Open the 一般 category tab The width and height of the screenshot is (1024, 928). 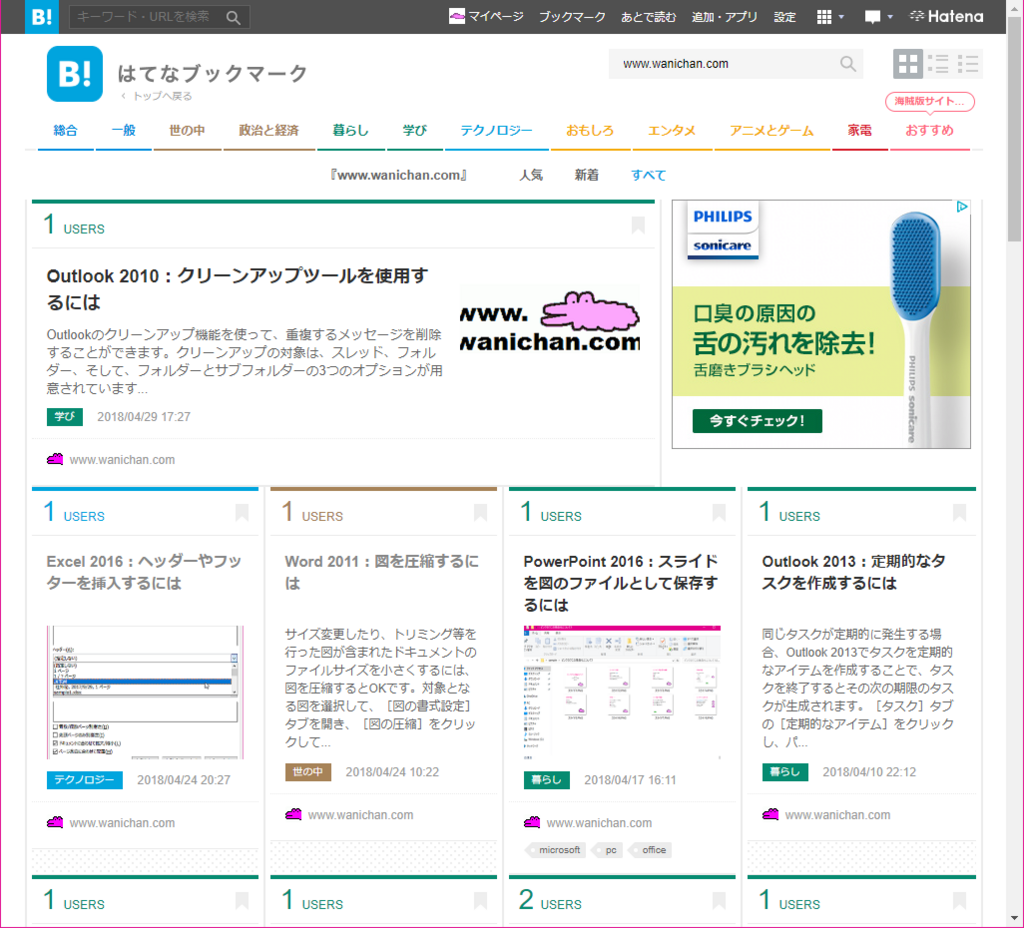point(123,131)
